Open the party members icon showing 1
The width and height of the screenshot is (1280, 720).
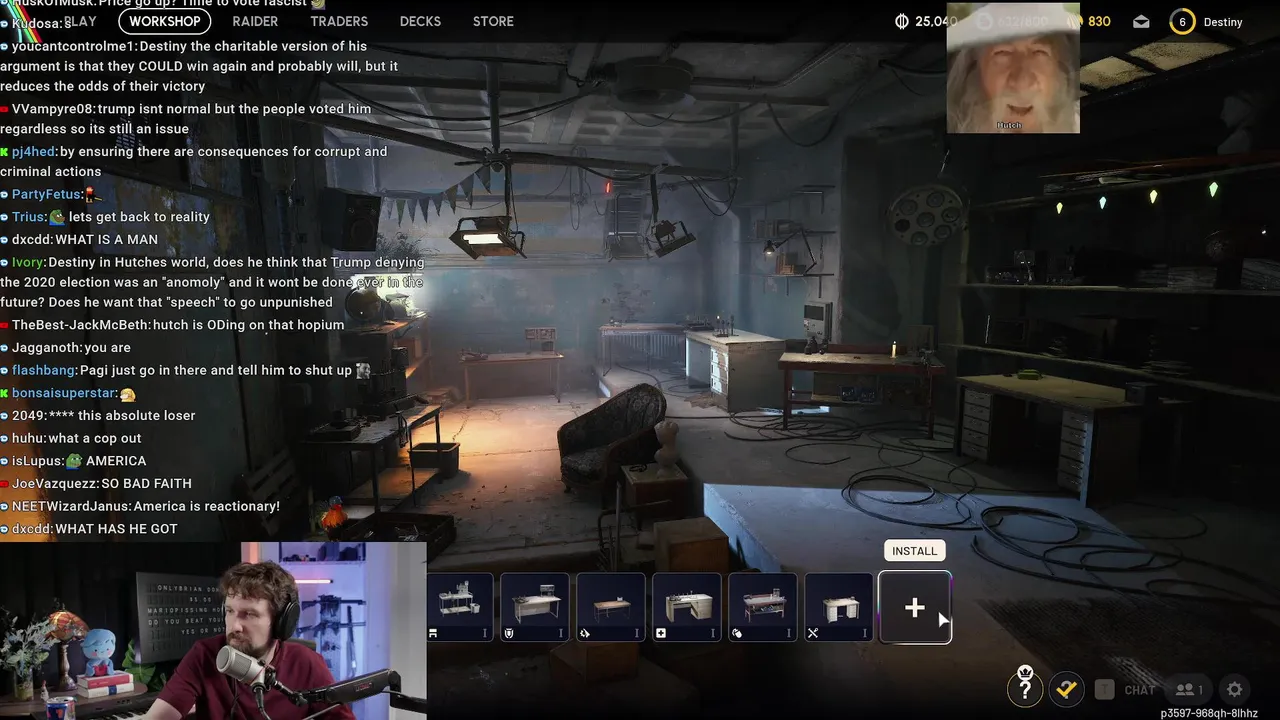click(x=1188, y=689)
